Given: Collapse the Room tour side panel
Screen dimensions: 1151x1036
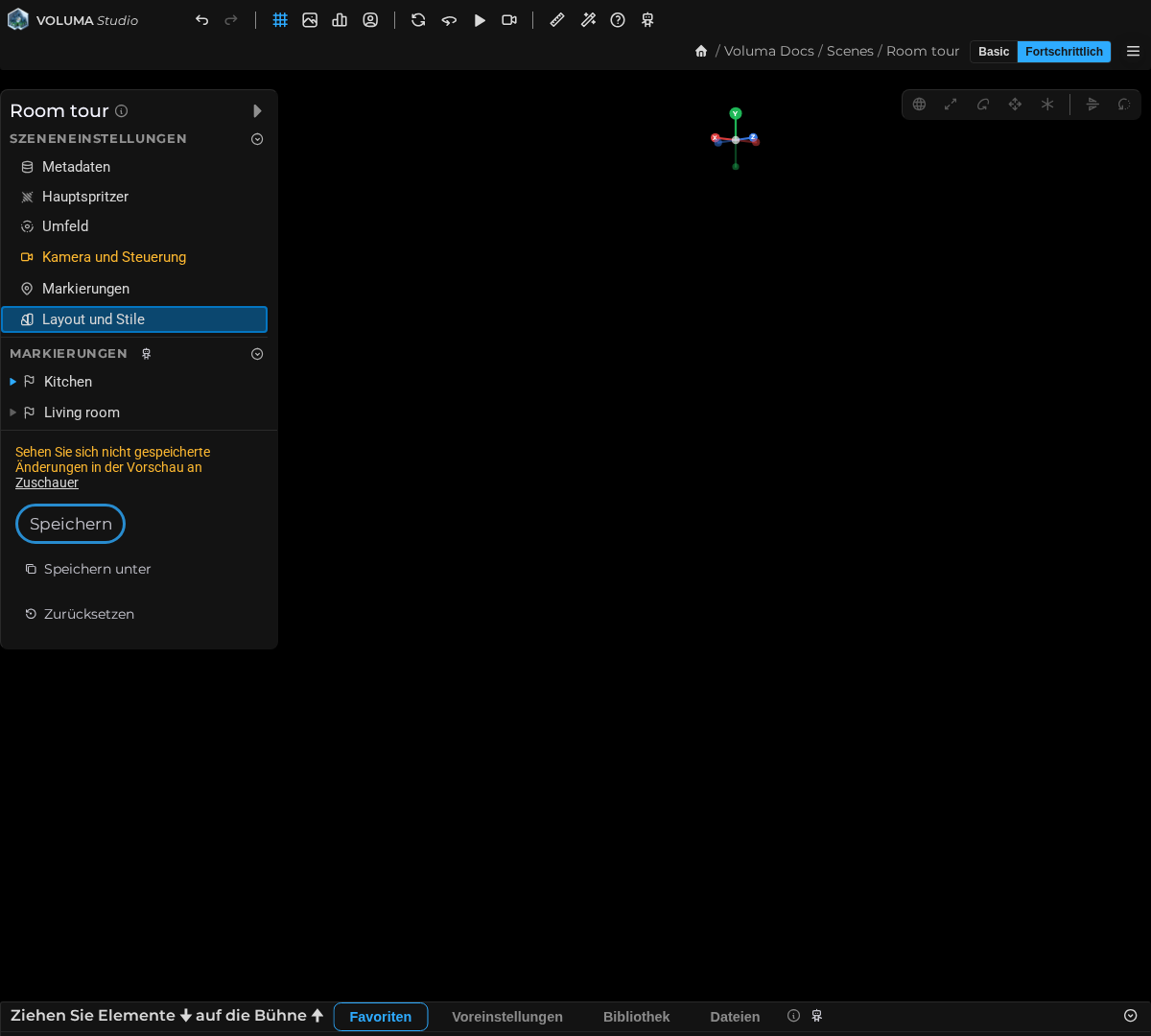Looking at the screenshot, I should pos(257,111).
